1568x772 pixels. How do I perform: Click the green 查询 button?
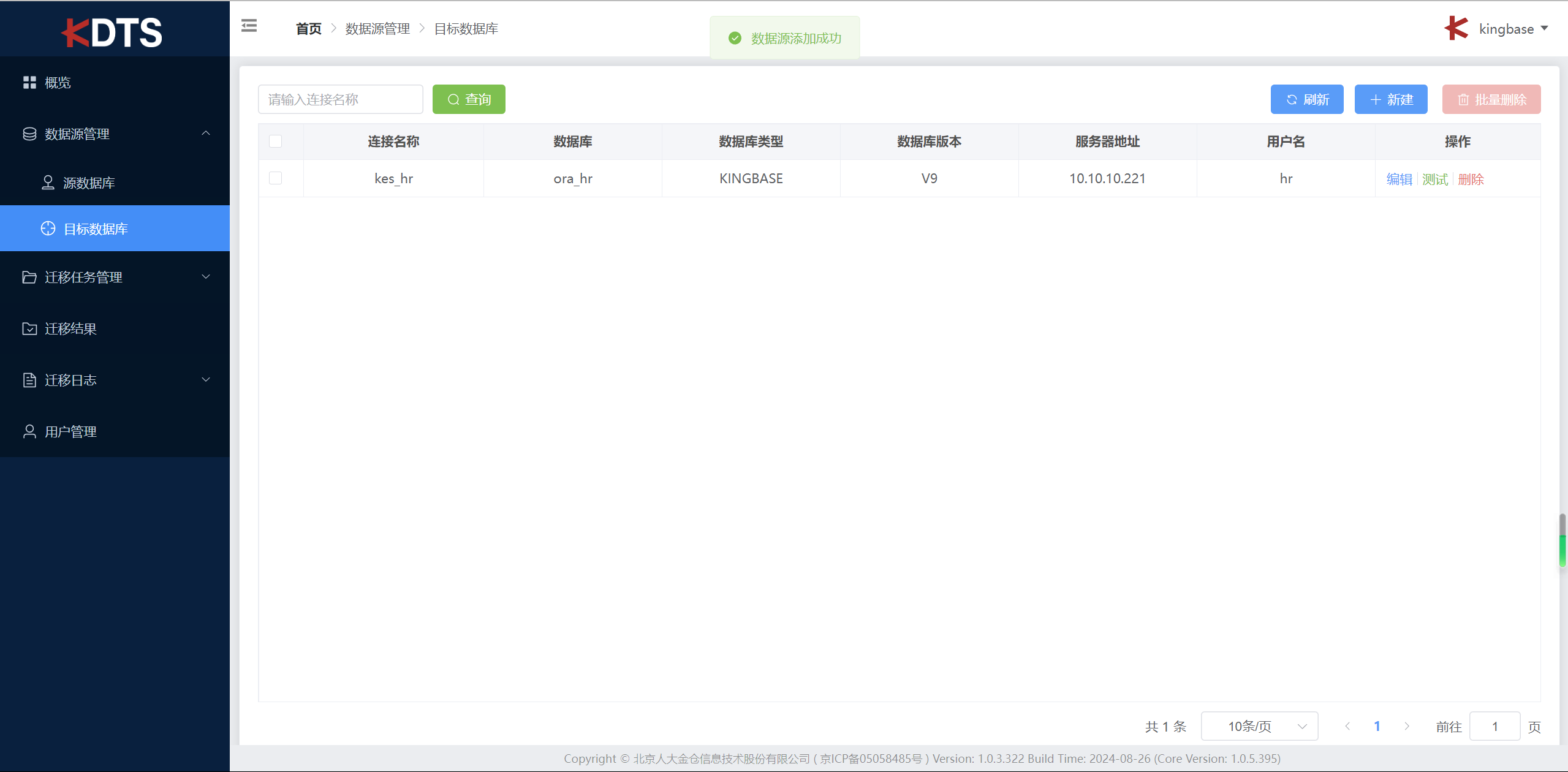point(469,99)
